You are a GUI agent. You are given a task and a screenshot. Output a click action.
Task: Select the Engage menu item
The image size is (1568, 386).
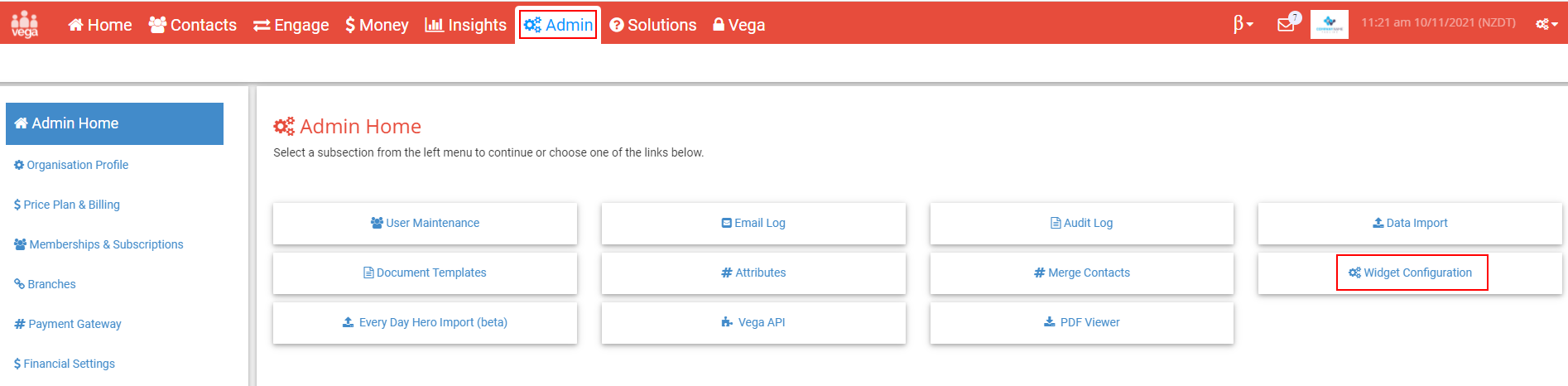pyautogui.click(x=291, y=25)
